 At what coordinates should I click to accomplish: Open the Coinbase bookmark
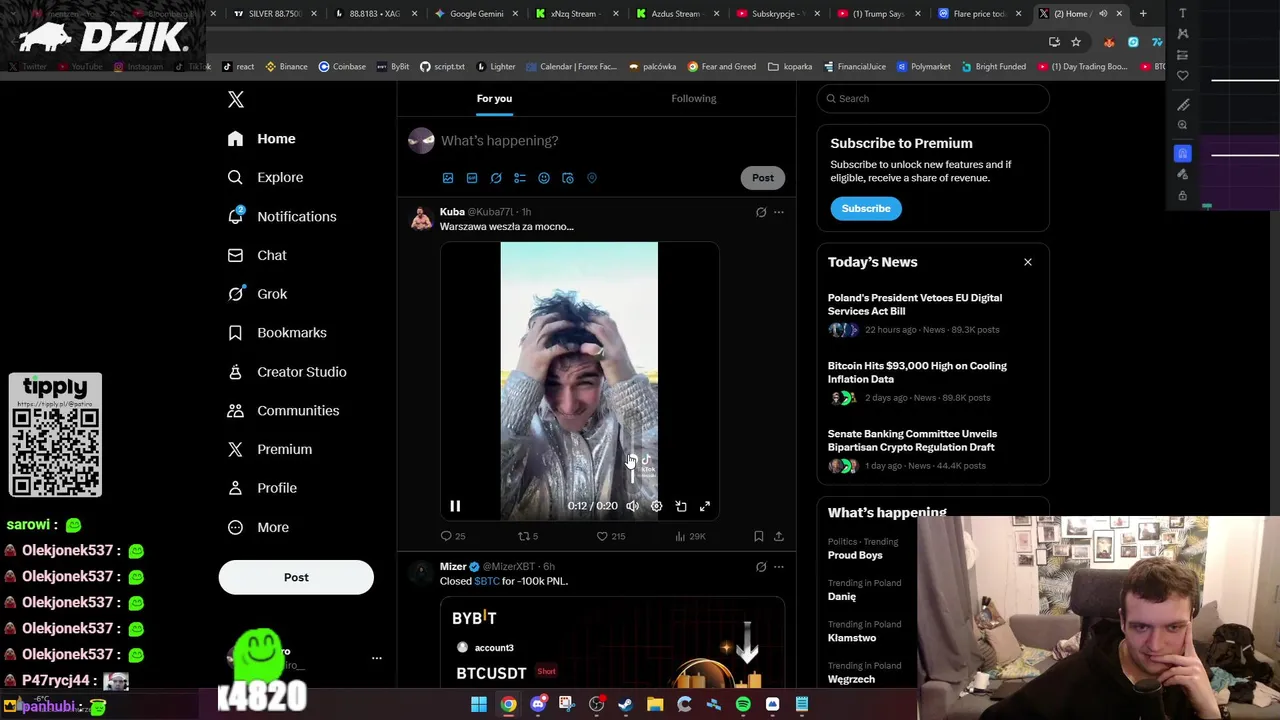pyautogui.click(x=342, y=67)
